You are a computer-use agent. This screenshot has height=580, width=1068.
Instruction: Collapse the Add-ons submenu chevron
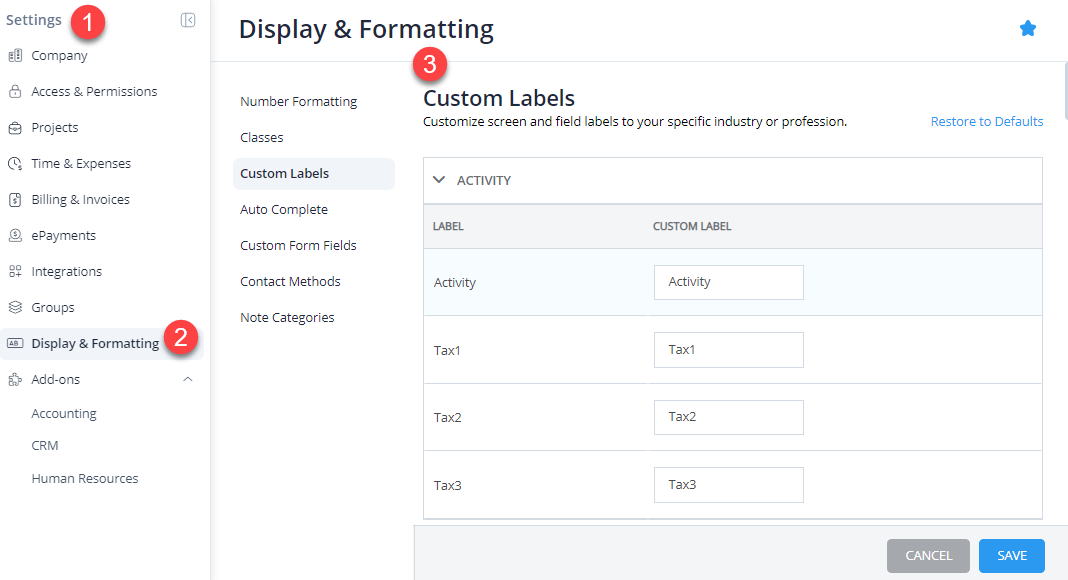pyautogui.click(x=187, y=379)
